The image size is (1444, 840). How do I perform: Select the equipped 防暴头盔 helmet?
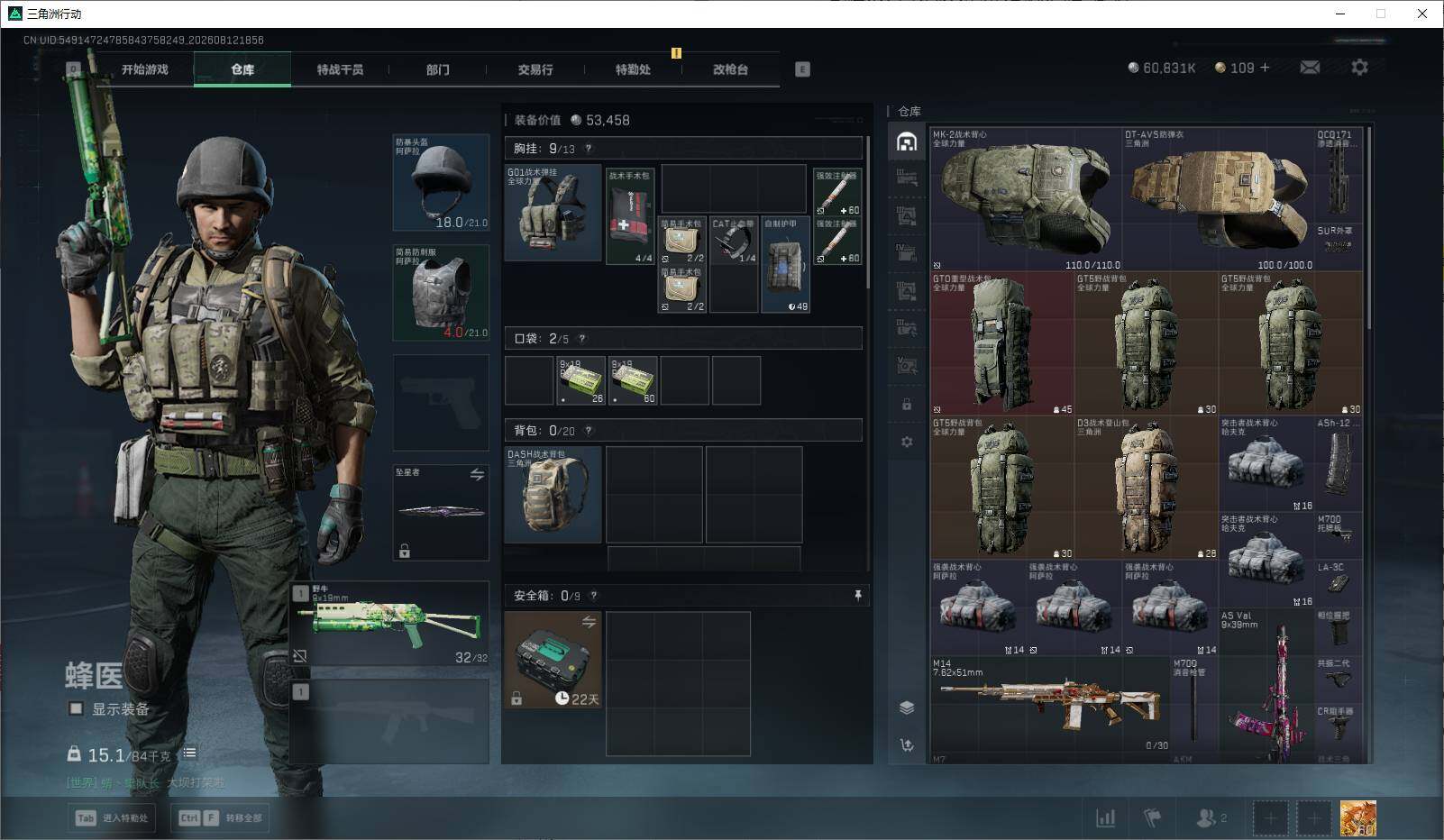(441, 183)
